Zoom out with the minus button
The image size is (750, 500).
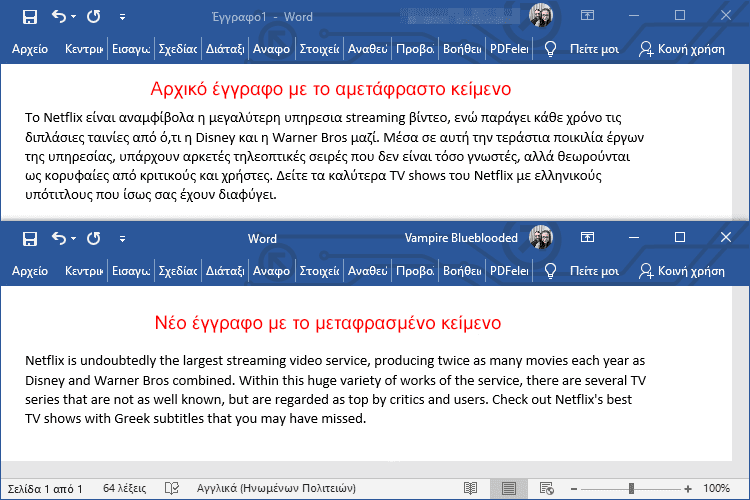574,489
